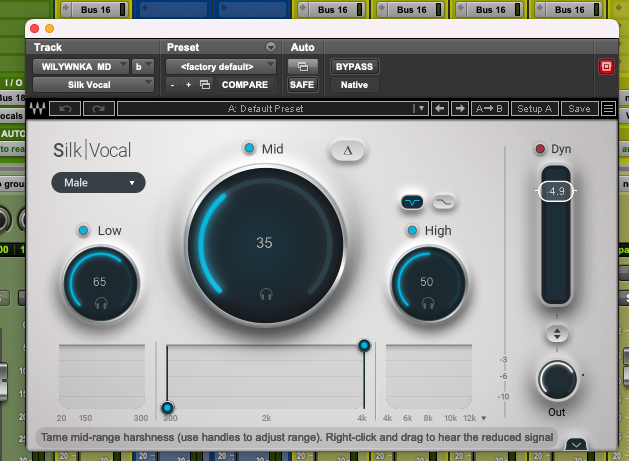Screen dimensions: 629x461
Task: Save the current preset
Action: [x=579, y=109]
